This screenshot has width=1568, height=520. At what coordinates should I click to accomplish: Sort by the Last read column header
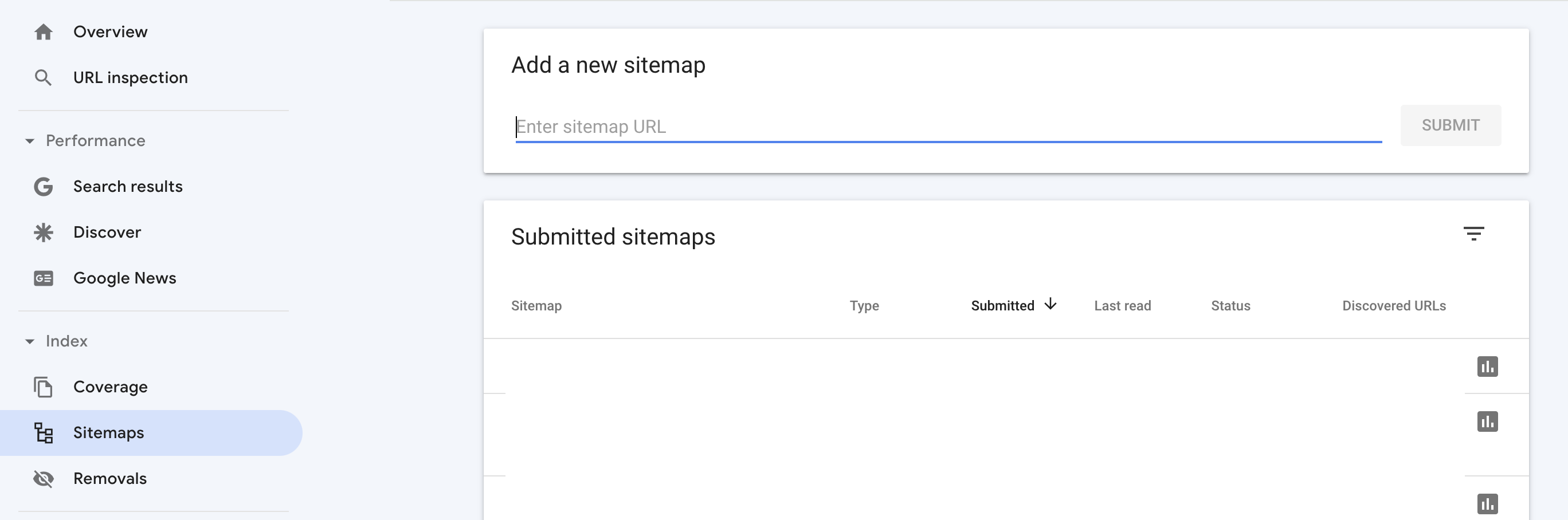tap(1122, 306)
